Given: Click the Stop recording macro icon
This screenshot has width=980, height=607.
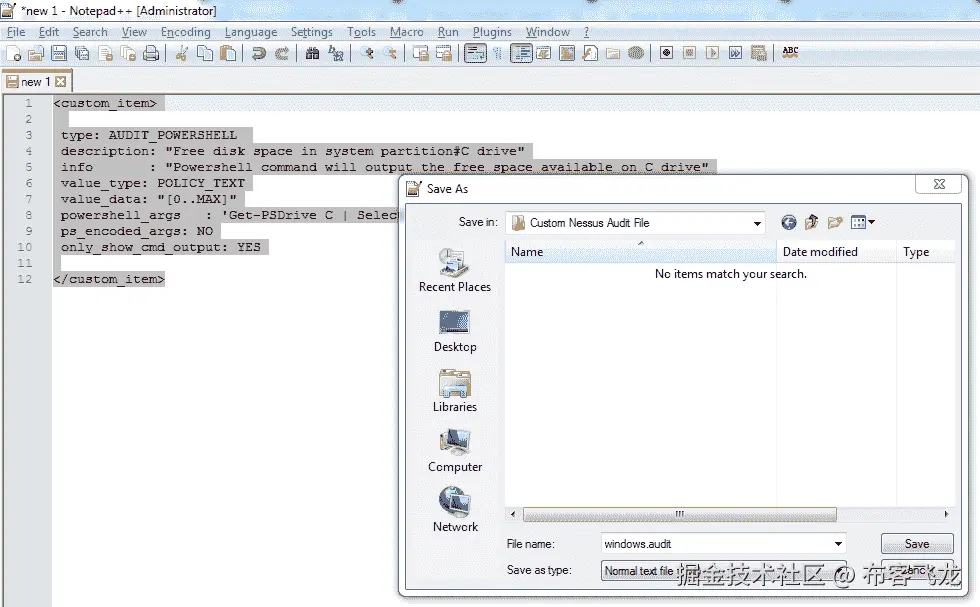Looking at the screenshot, I should 689,54.
